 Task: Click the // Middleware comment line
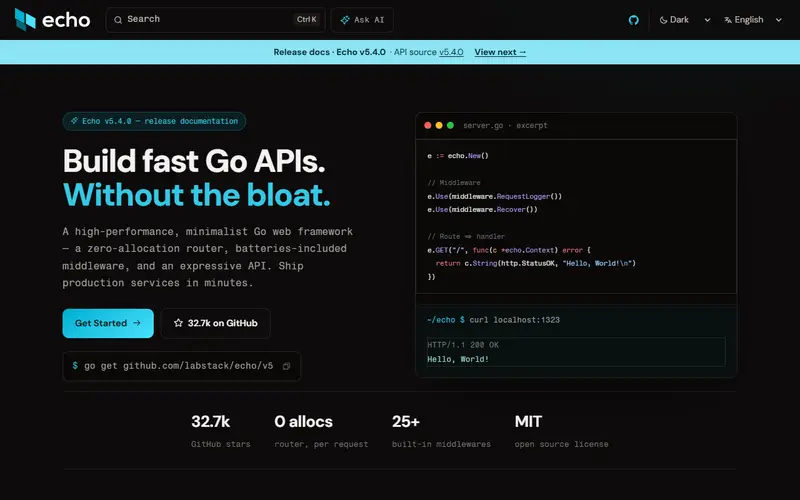point(454,183)
